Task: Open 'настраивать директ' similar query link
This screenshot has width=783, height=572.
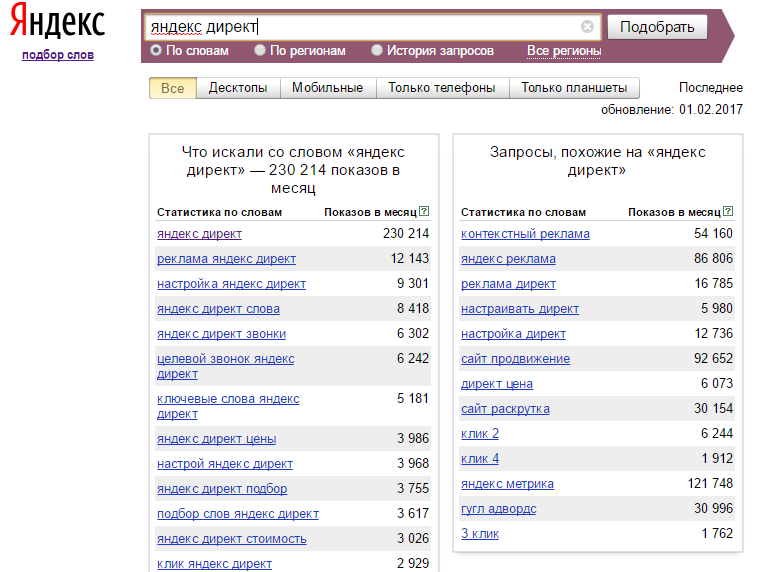Action: tap(520, 309)
